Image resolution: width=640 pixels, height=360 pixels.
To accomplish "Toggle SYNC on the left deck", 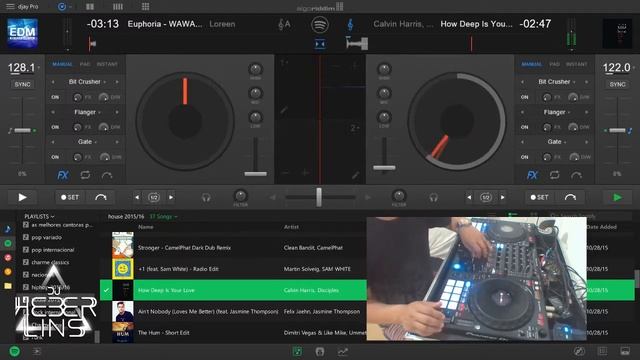I will pos(22,84).
